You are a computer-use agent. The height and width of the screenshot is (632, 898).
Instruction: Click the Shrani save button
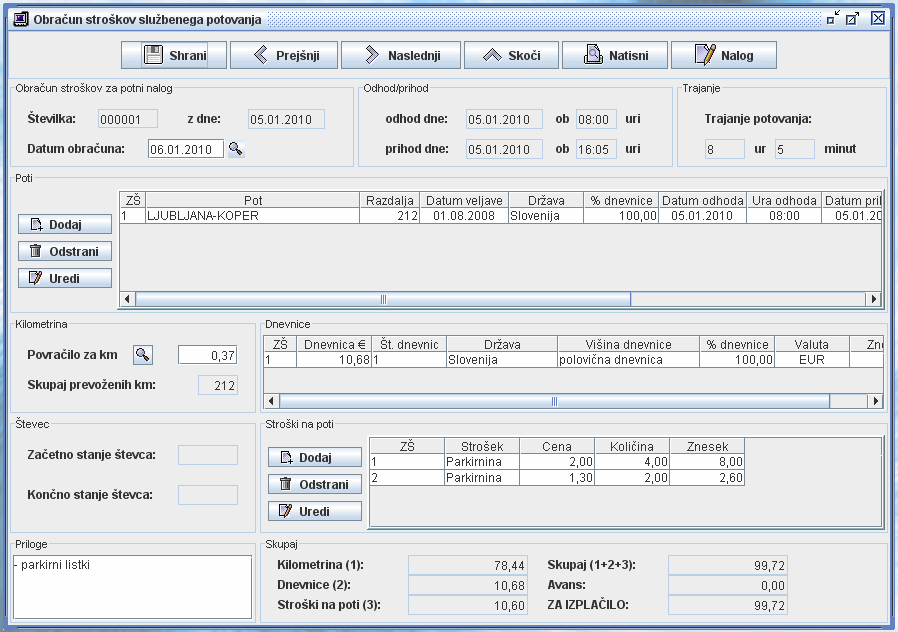tap(174, 55)
